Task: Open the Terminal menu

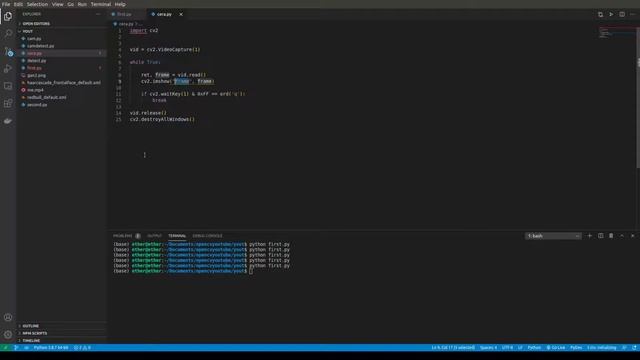Action: tap(101, 4)
